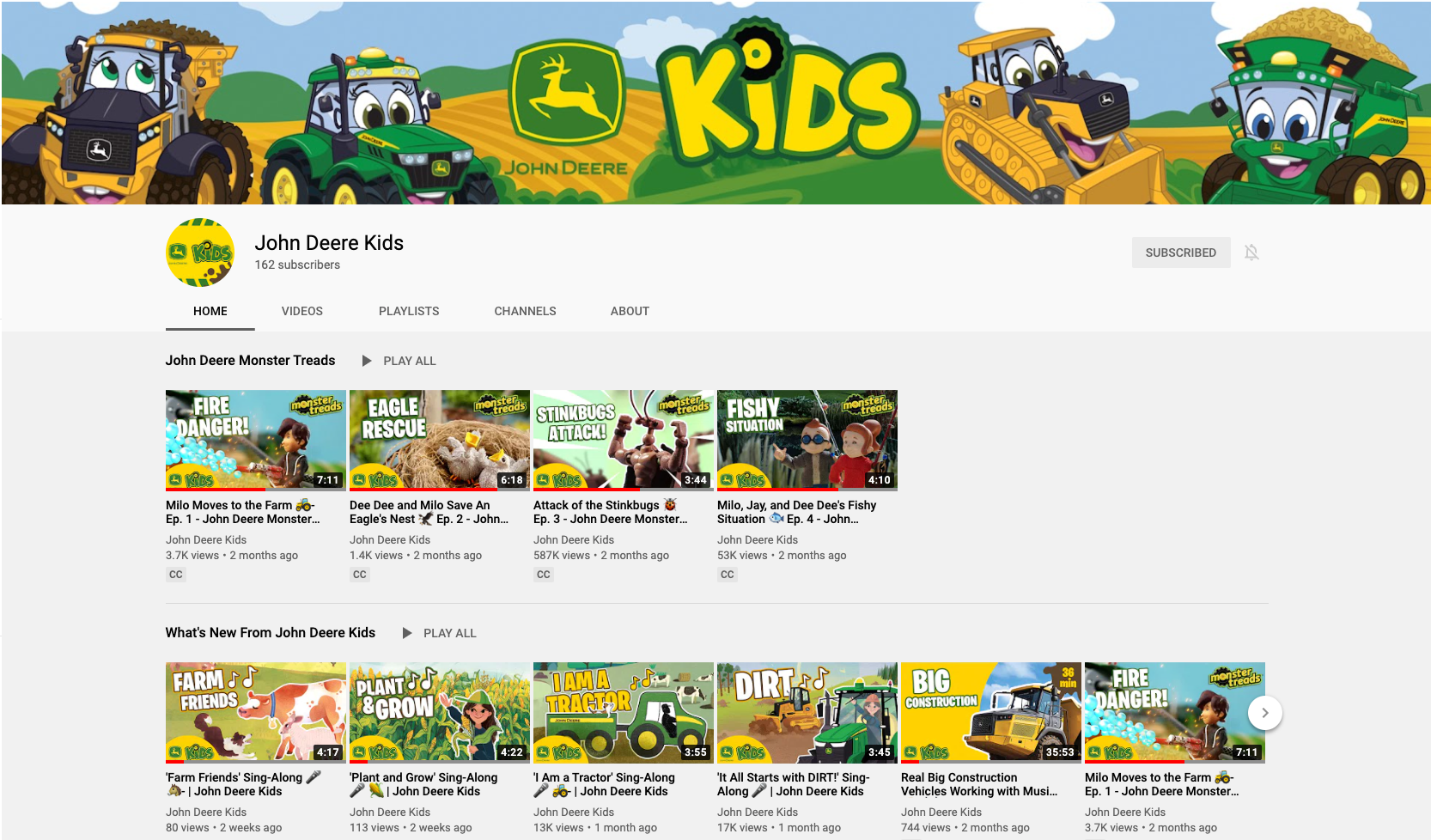
Task: Open Farm Friends video thumbnail
Action: point(256,713)
